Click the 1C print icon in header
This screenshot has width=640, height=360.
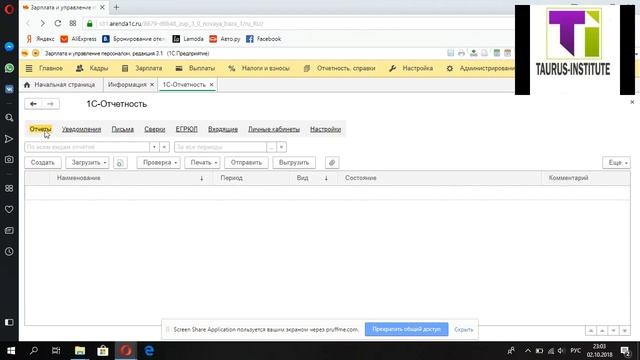click(461, 53)
